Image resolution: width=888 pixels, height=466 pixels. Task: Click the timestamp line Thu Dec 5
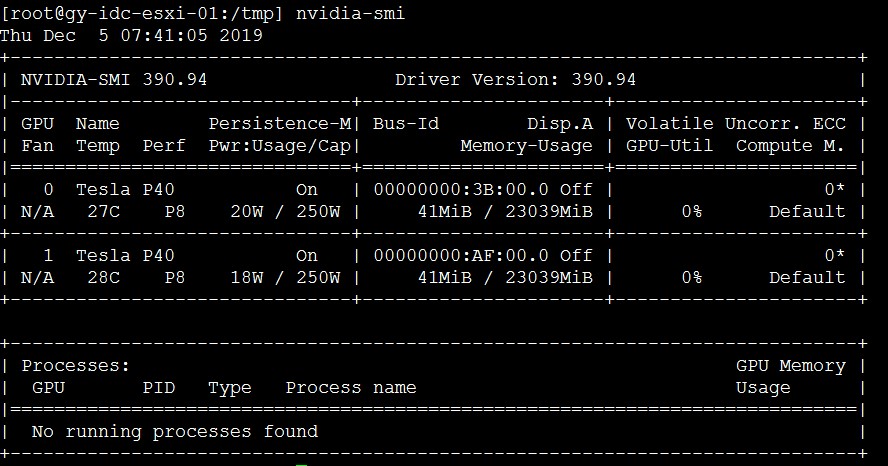131,35
